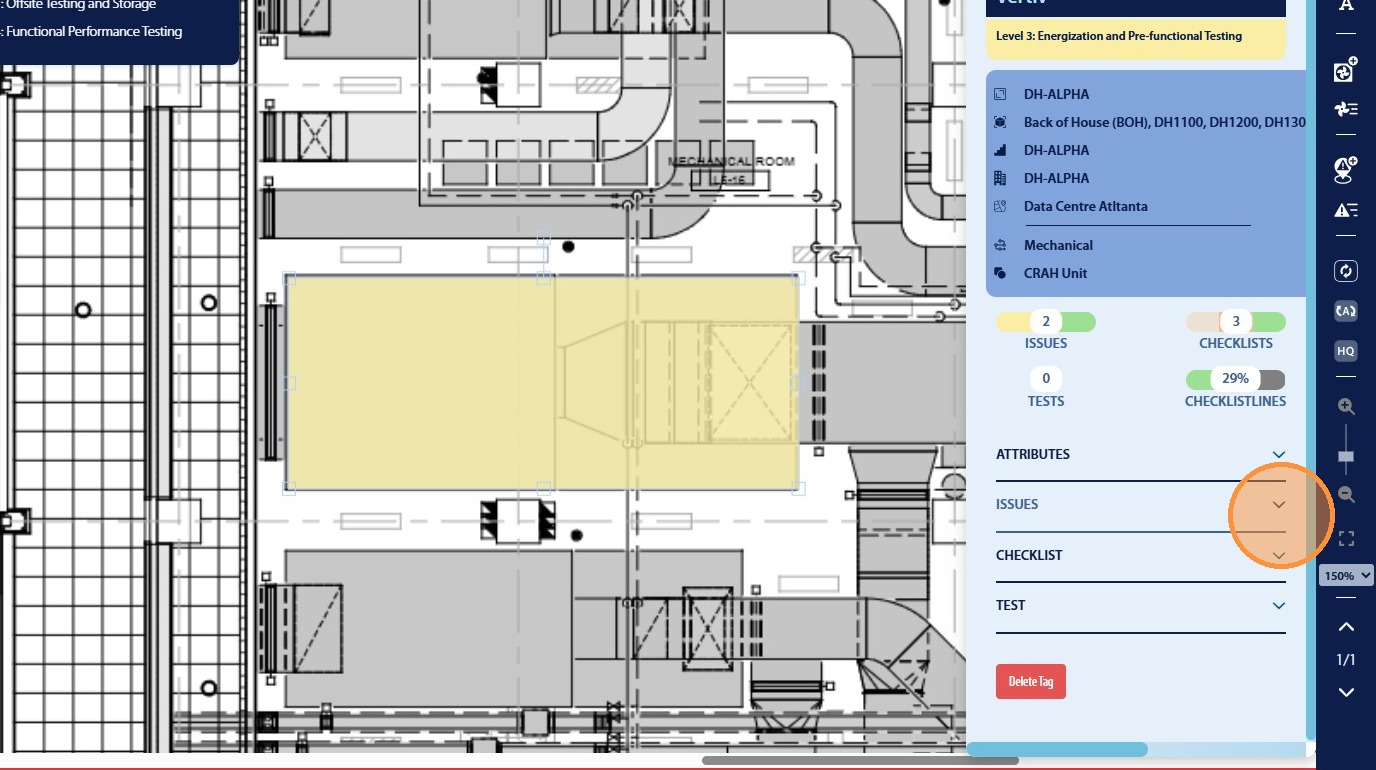Expand the TEST section
This screenshot has height=770, width=1376.
click(x=1141, y=605)
